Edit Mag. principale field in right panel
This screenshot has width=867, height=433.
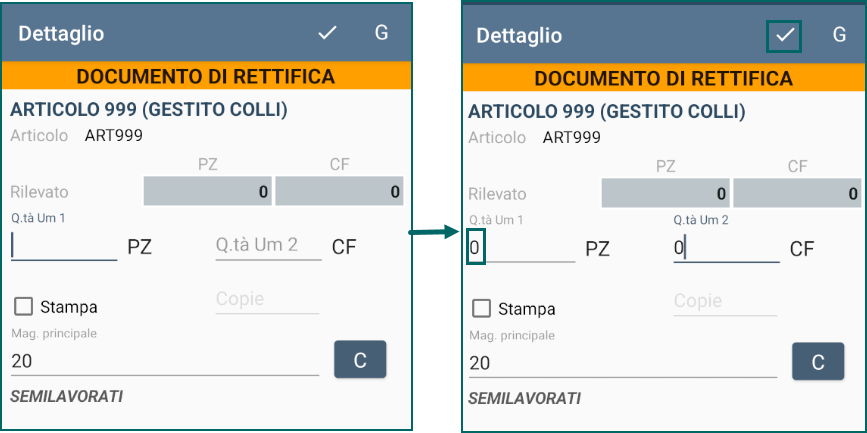[623, 364]
